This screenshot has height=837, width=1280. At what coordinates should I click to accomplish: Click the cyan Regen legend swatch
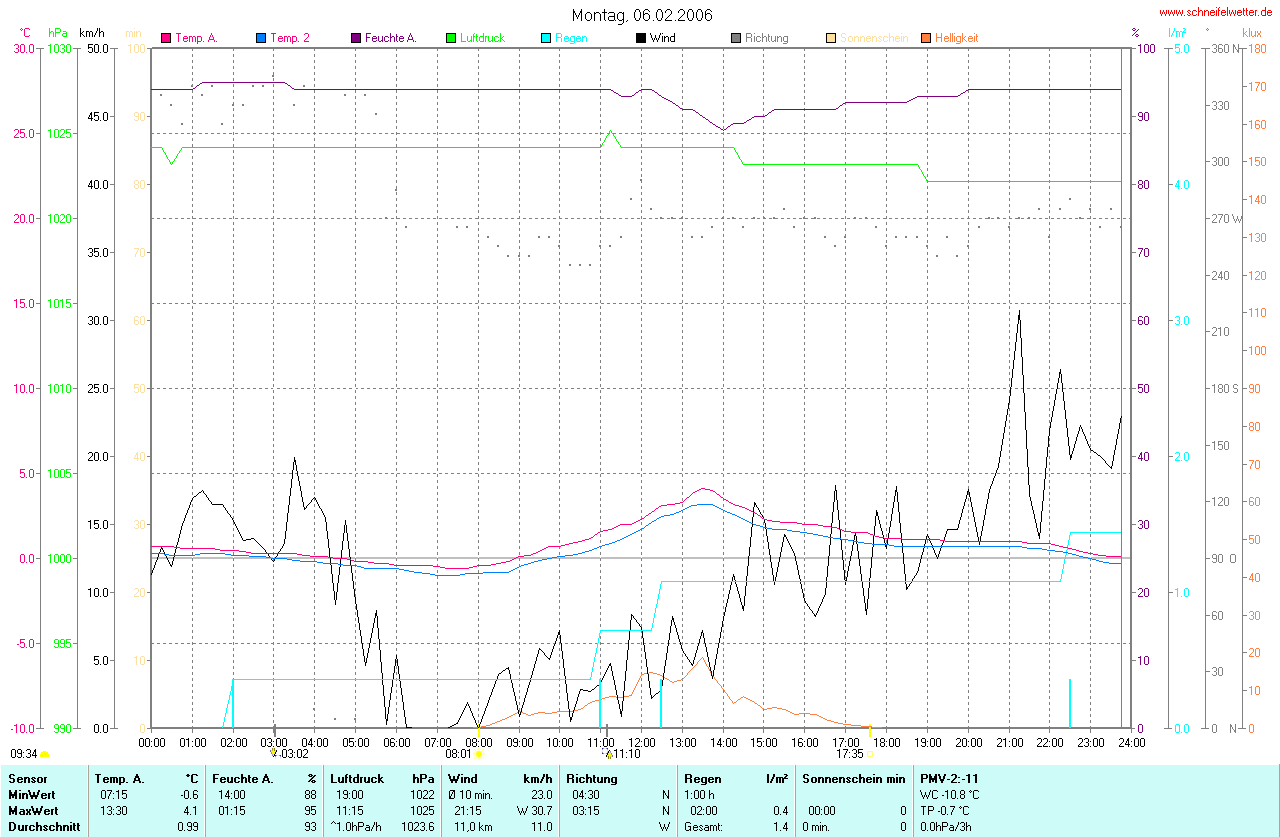(546, 38)
